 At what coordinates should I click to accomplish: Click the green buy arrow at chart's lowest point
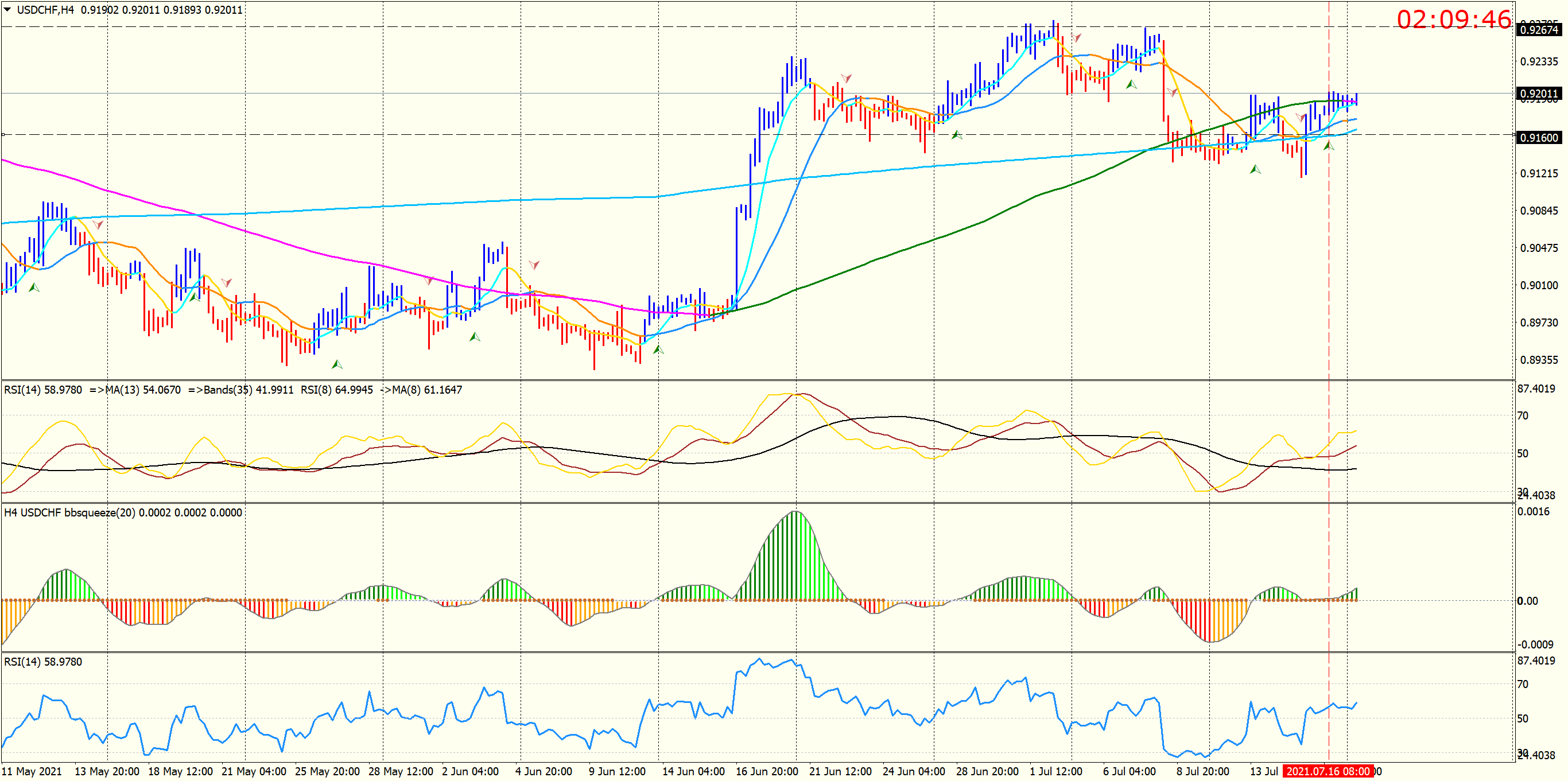[x=336, y=364]
